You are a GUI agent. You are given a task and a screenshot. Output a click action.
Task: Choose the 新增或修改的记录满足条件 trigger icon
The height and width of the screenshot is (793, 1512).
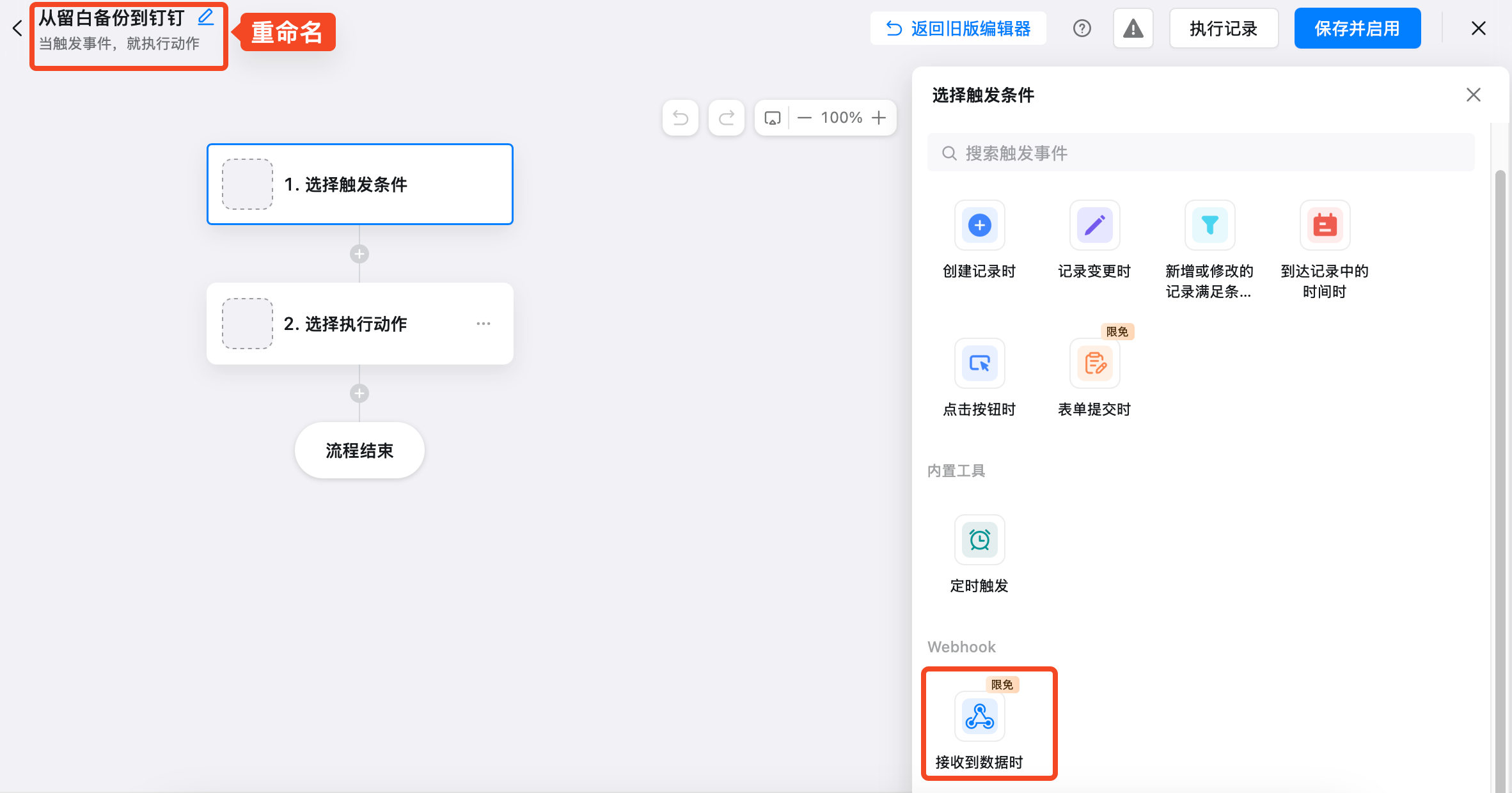tap(1209, 225)
